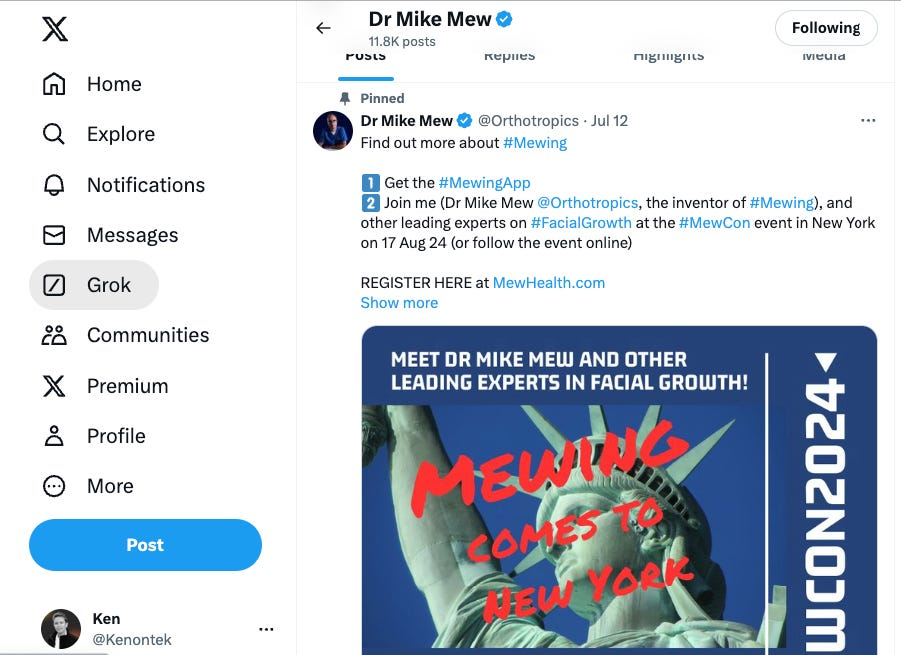Viewport: 901px width, 655px height.
Task: Toggle the Following button for Dr Mike Mew
Action: tap(825, 28)
